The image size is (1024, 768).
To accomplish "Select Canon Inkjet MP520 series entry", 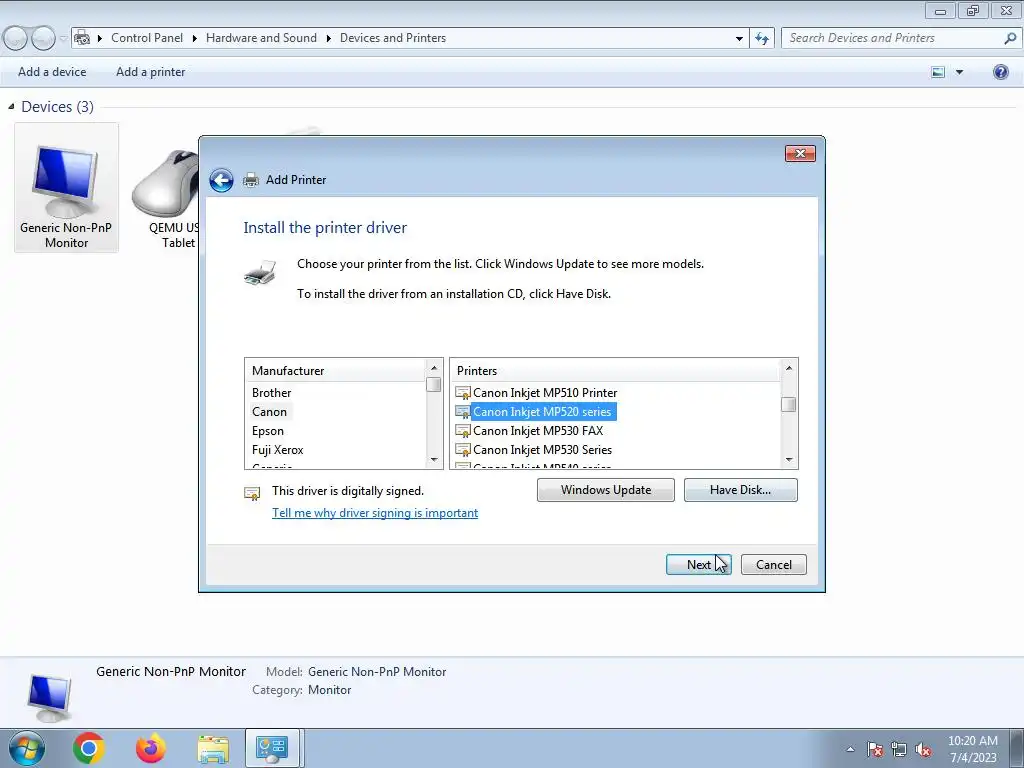I will (542, 412).
